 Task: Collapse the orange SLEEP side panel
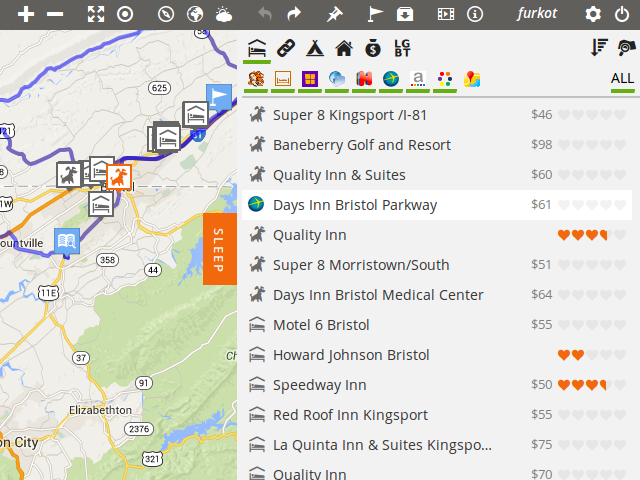(219, 249)
